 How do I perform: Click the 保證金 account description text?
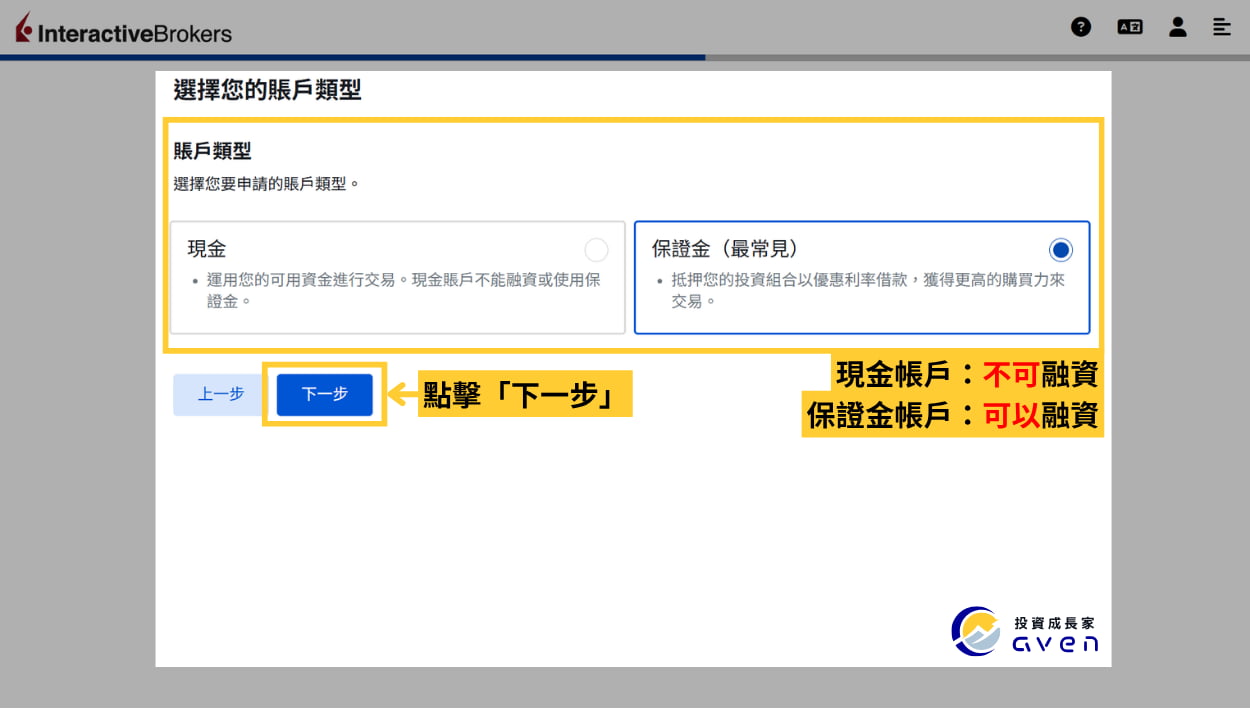[868, 290]
